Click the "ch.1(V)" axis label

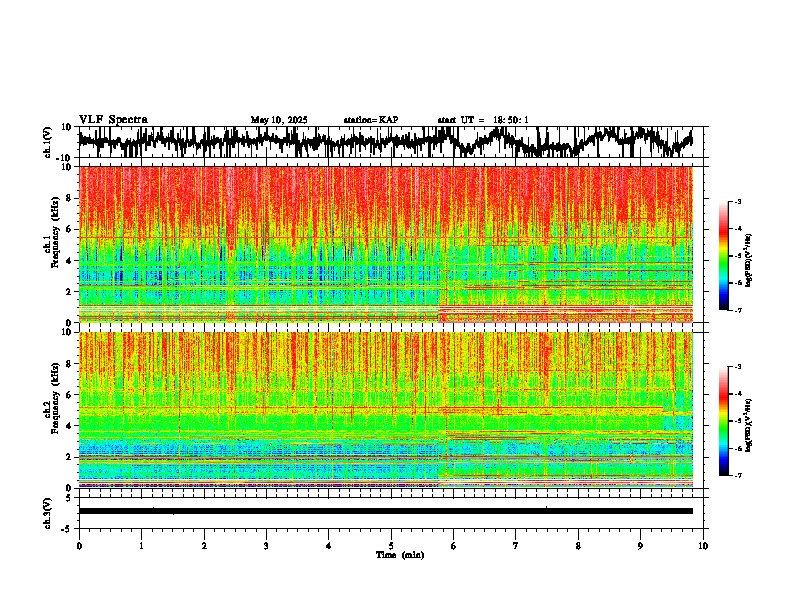(48, 142)
